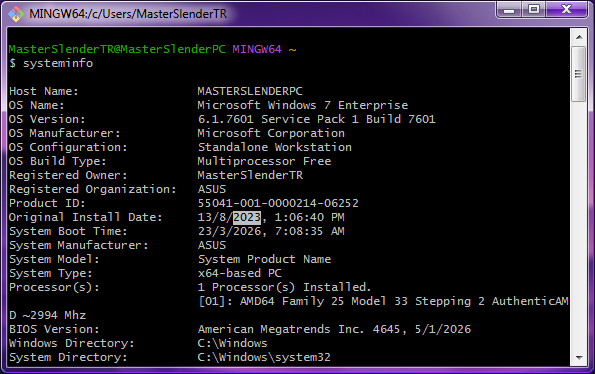The width and height of the screenshot is (595, 374).
Task: Click Registered Organization value 'ASUS'
Action: [x=212, y=189]
